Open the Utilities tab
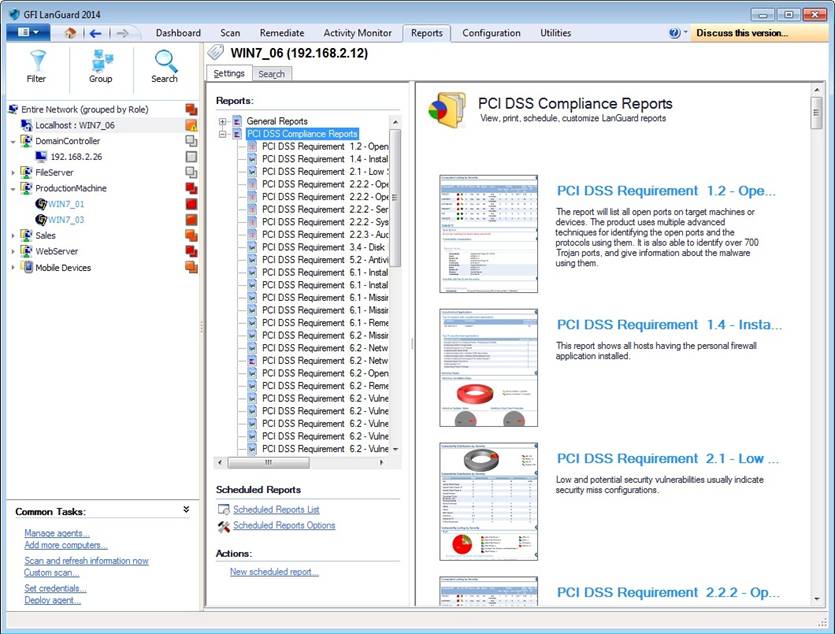 point(555,33)
